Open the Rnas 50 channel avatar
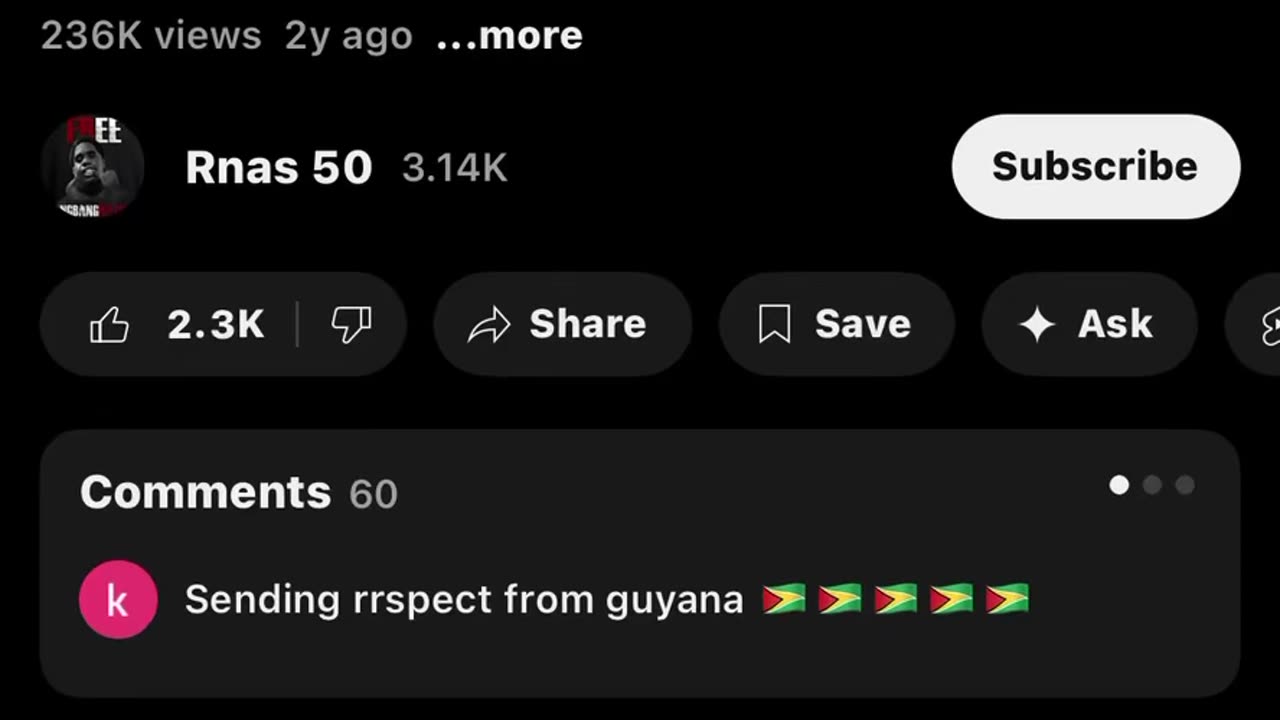Viewport: 1280px width, 720px height. pos(93,167)
